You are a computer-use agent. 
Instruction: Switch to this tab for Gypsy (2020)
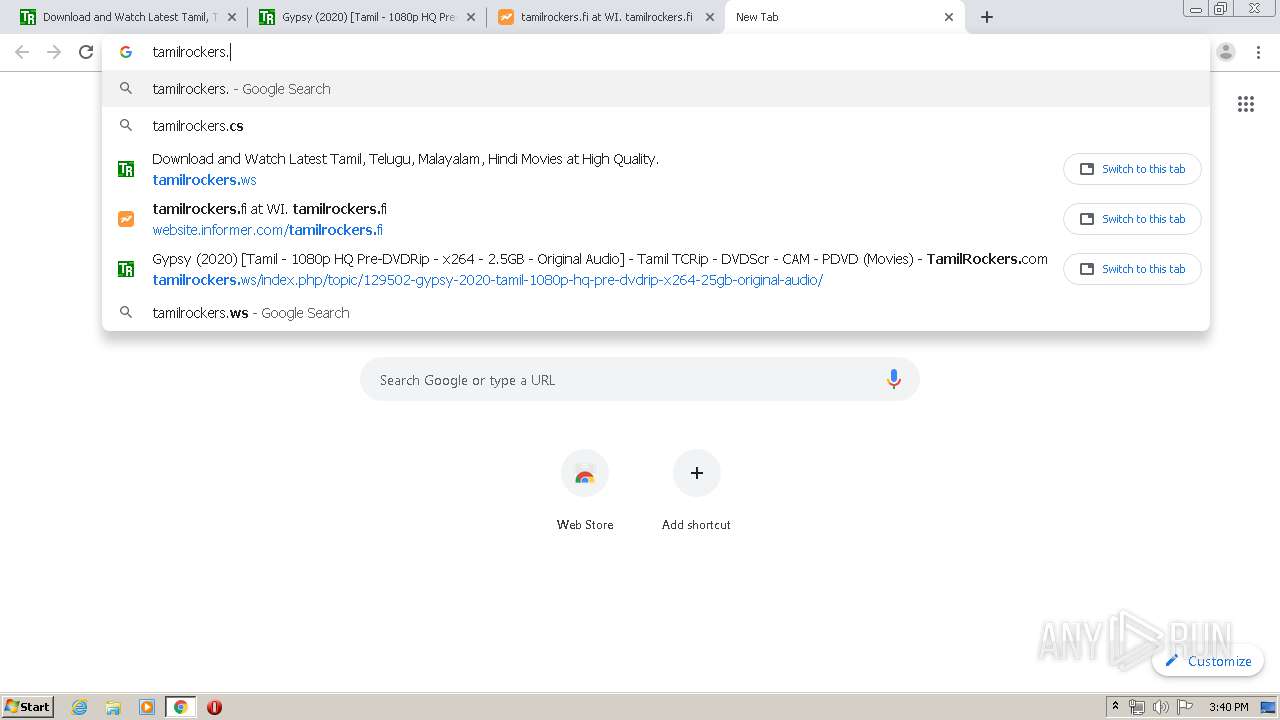[1132, 269]
